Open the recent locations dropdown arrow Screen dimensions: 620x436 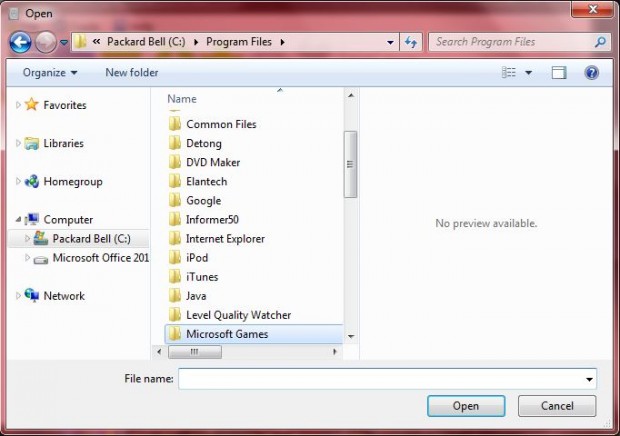point(64,42)
